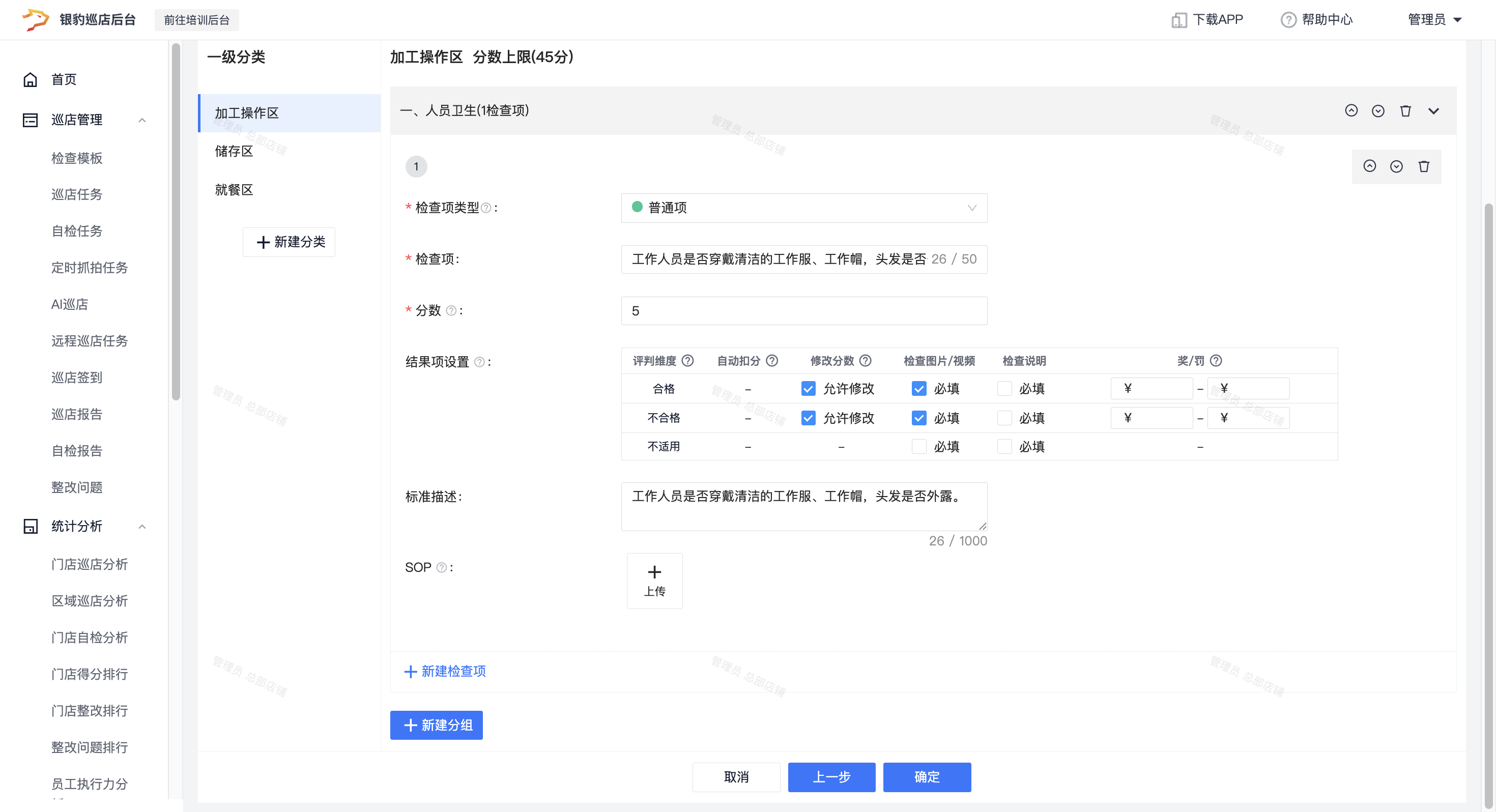
Task: Delete check item 1 via trash icon
Action: 1423,166
